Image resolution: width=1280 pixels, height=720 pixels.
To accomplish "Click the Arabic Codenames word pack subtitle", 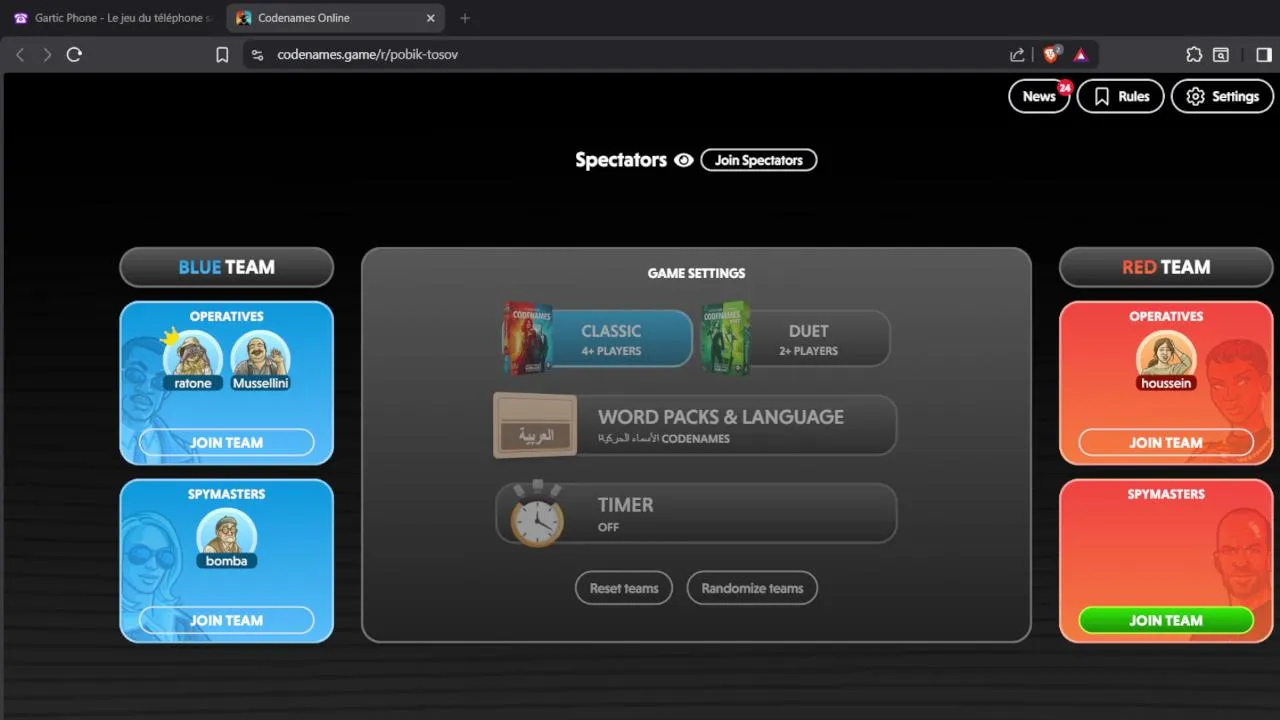I will click(x=664, y=439).
